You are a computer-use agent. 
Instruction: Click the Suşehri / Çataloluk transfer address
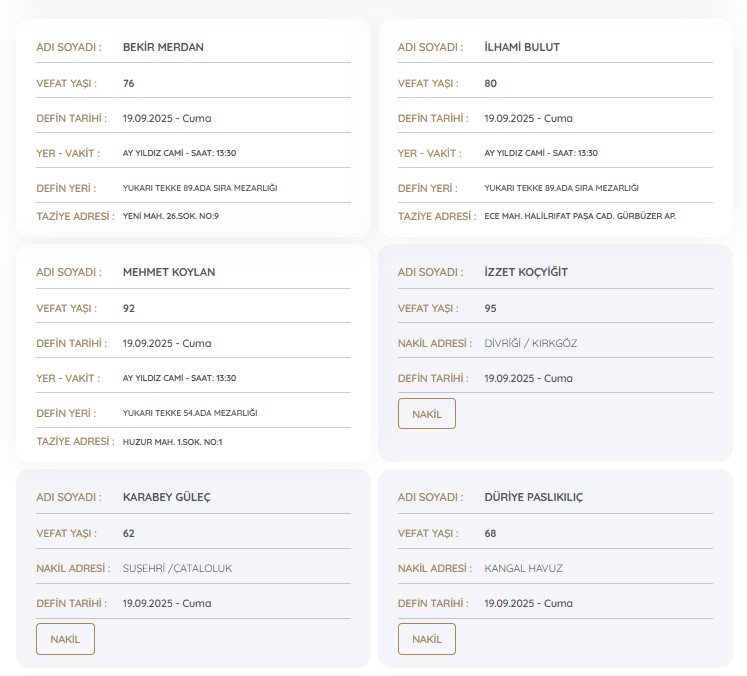coord(175,568)
